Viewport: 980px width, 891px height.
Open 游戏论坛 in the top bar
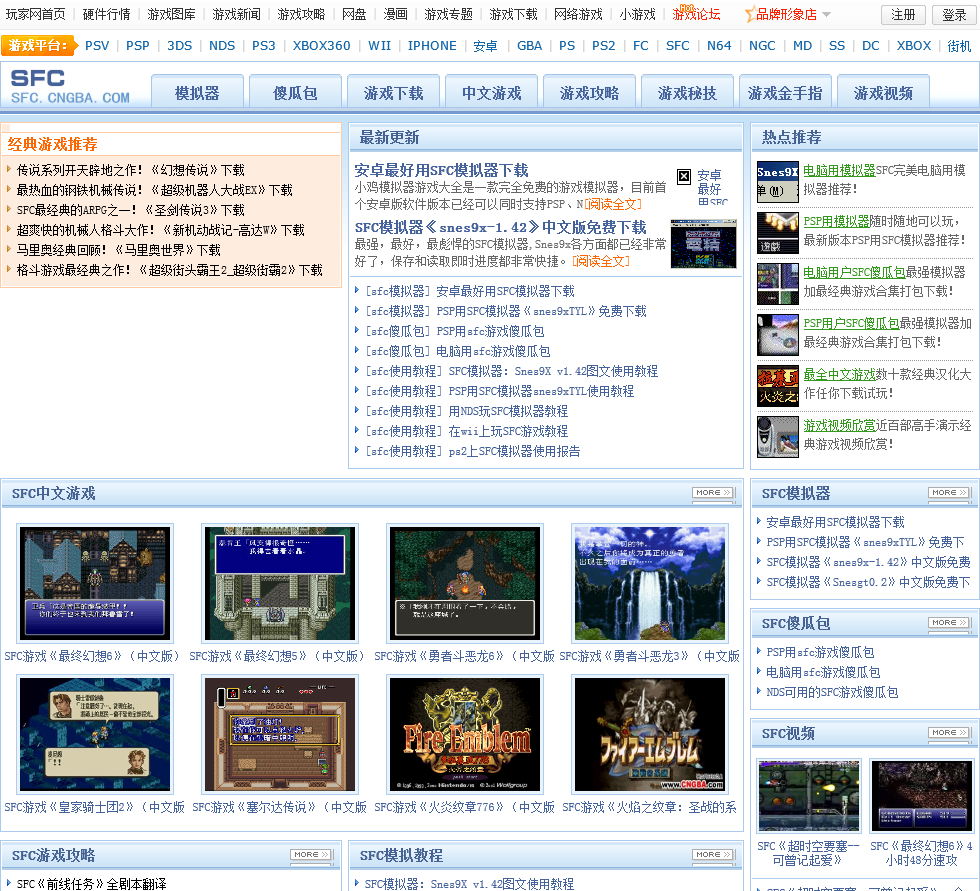(696, 14)
